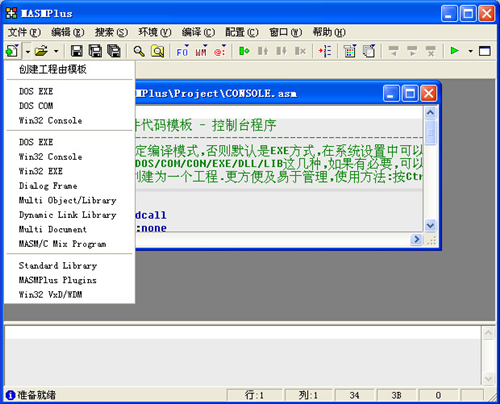Image resolution: width=500 pixels, height=404 pixels.
Task: Open the 编译(C) menu
Action: 198,32
